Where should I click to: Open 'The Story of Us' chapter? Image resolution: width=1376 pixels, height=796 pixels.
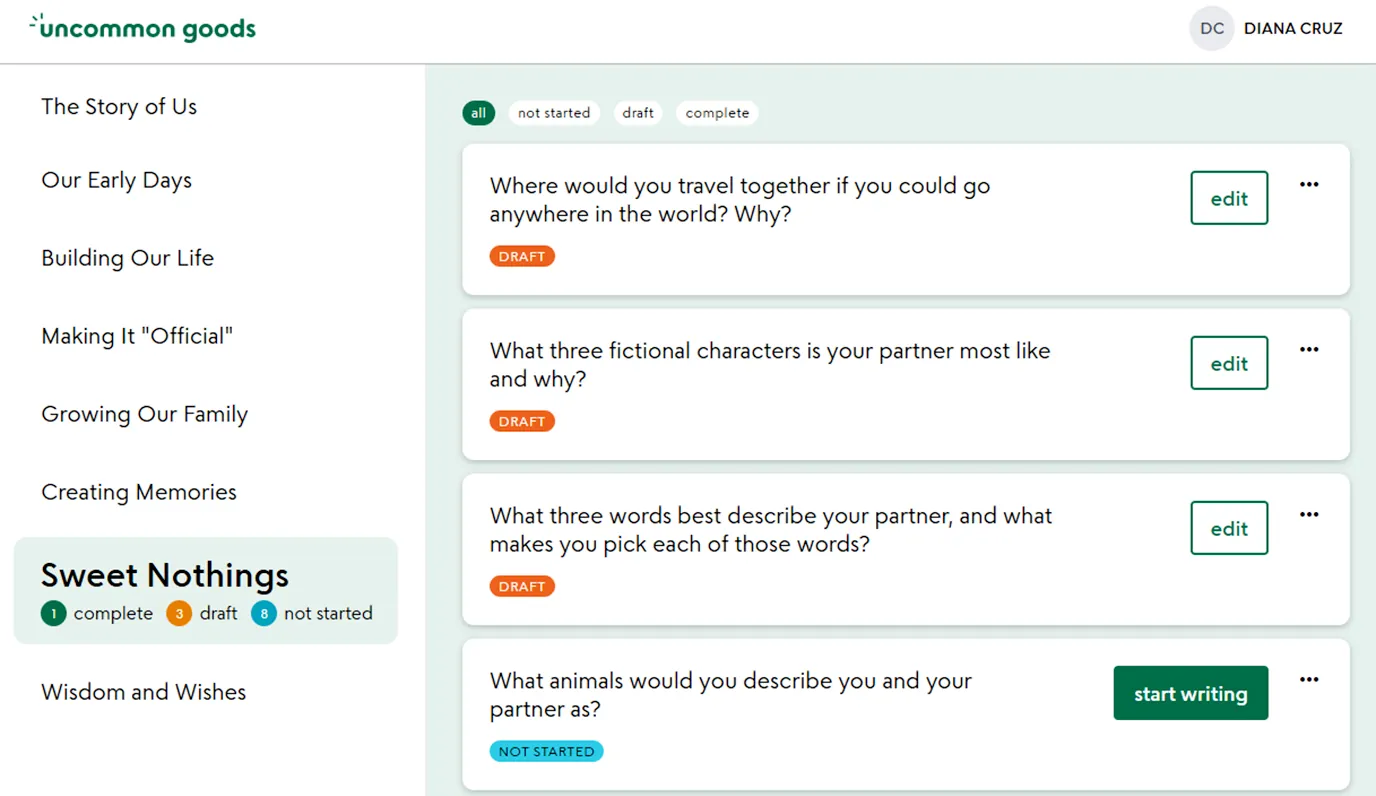click(x=118, y=107)
